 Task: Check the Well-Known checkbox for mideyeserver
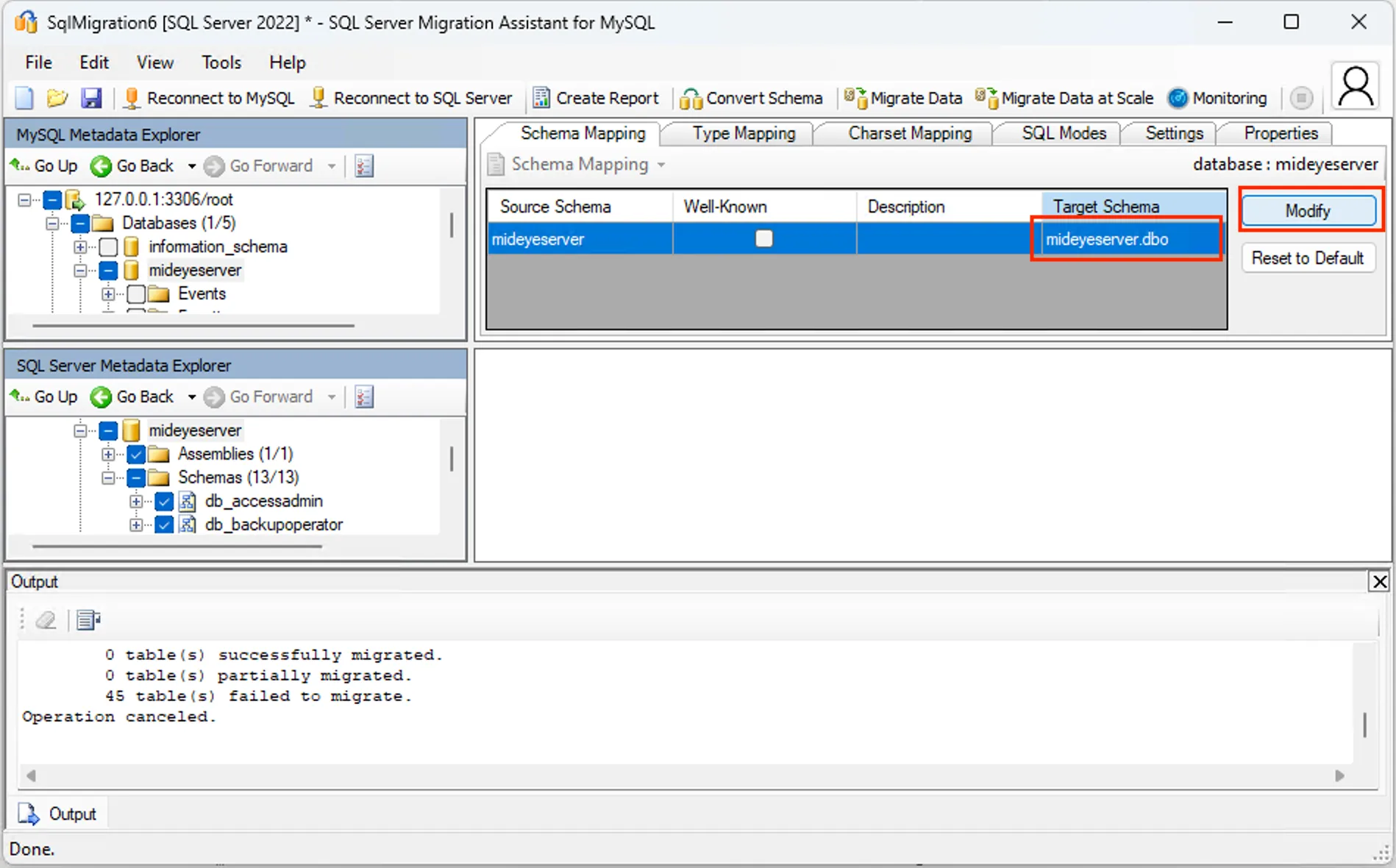click(764, 238)
